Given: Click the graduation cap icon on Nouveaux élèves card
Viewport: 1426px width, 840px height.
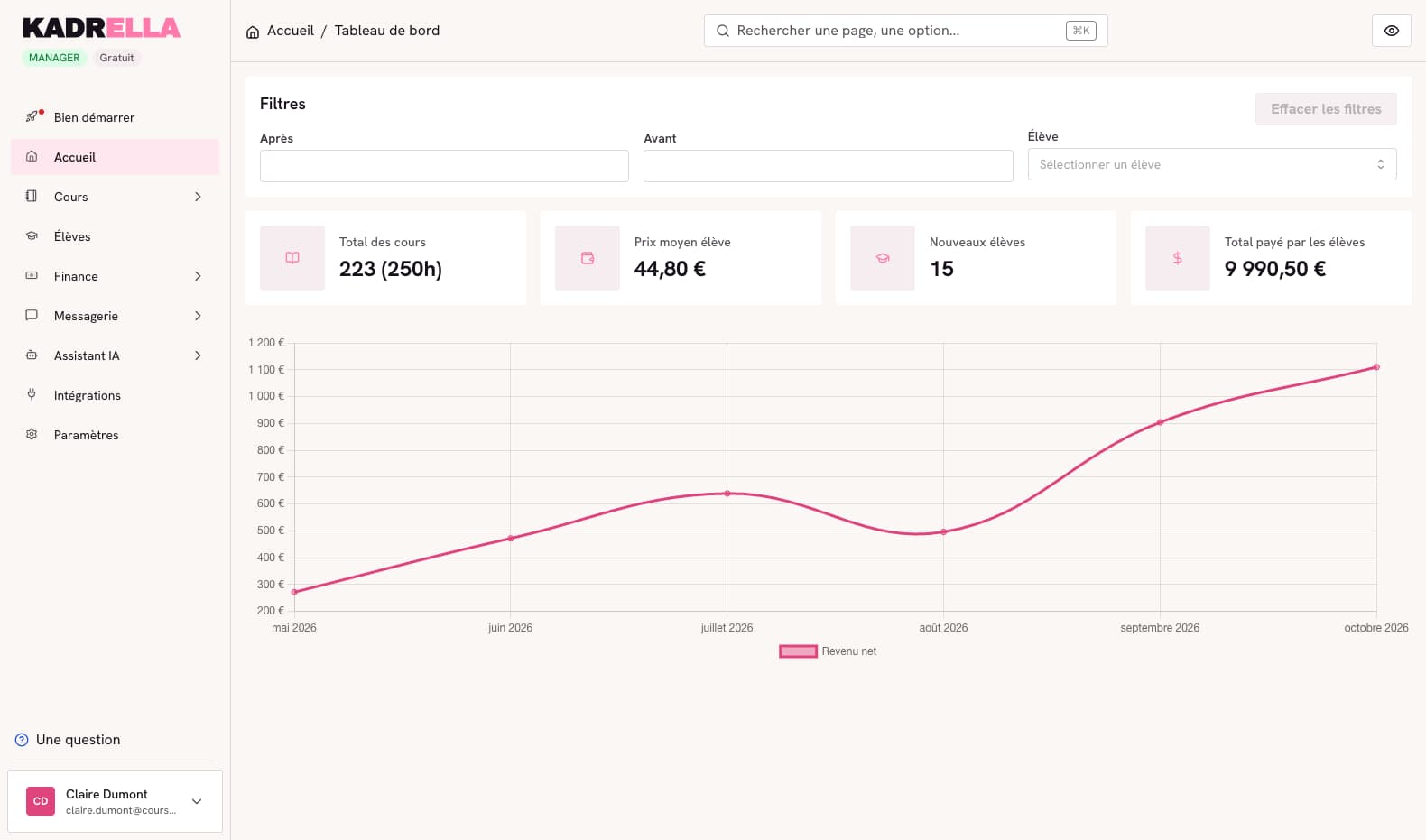Looking at the screenshot, I should coord(883,258).
